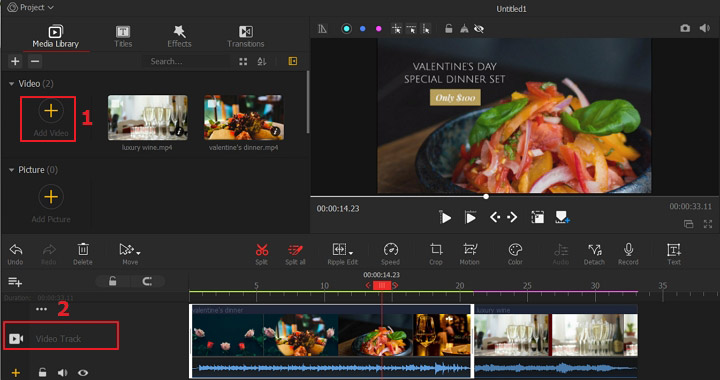Add a marker with the blue-plus icon
The width and height of the screenshot is (720, 380).
click(x=562, y=217)
